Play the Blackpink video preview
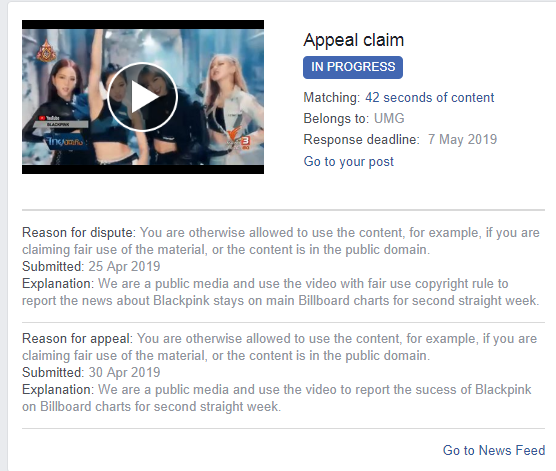Screen dimensions: 556x471 tap(142, 97)
